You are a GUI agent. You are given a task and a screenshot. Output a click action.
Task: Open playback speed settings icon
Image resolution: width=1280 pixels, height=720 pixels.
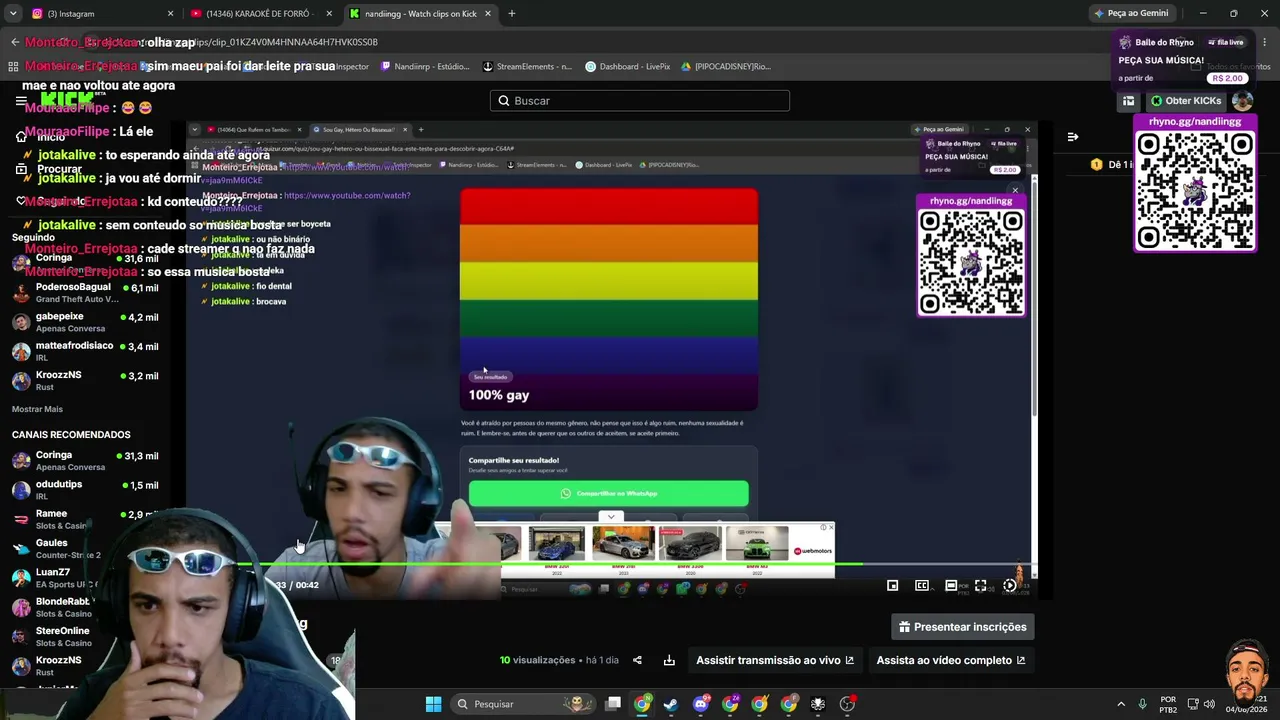coord(1010,586)
